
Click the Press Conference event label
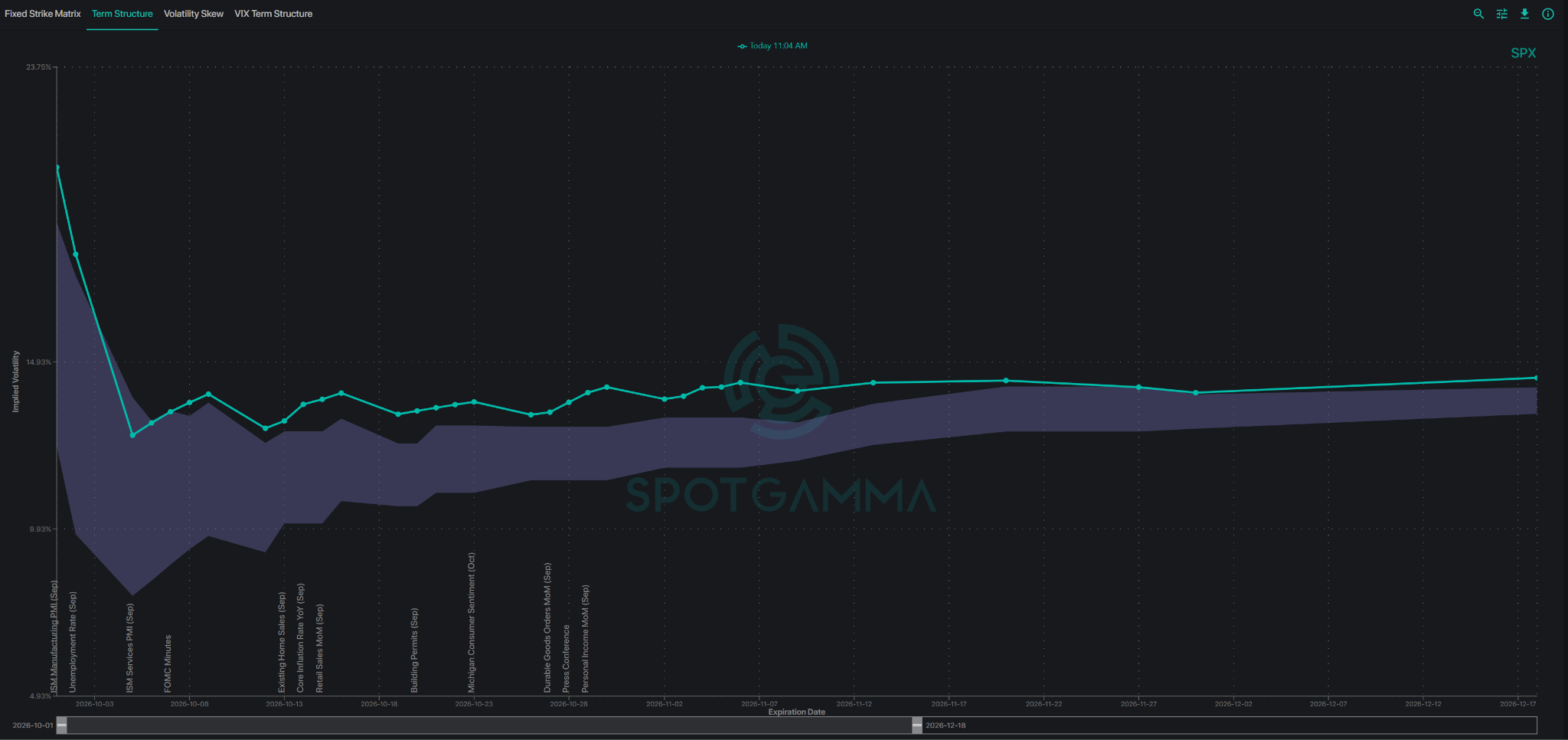point(566,659)
